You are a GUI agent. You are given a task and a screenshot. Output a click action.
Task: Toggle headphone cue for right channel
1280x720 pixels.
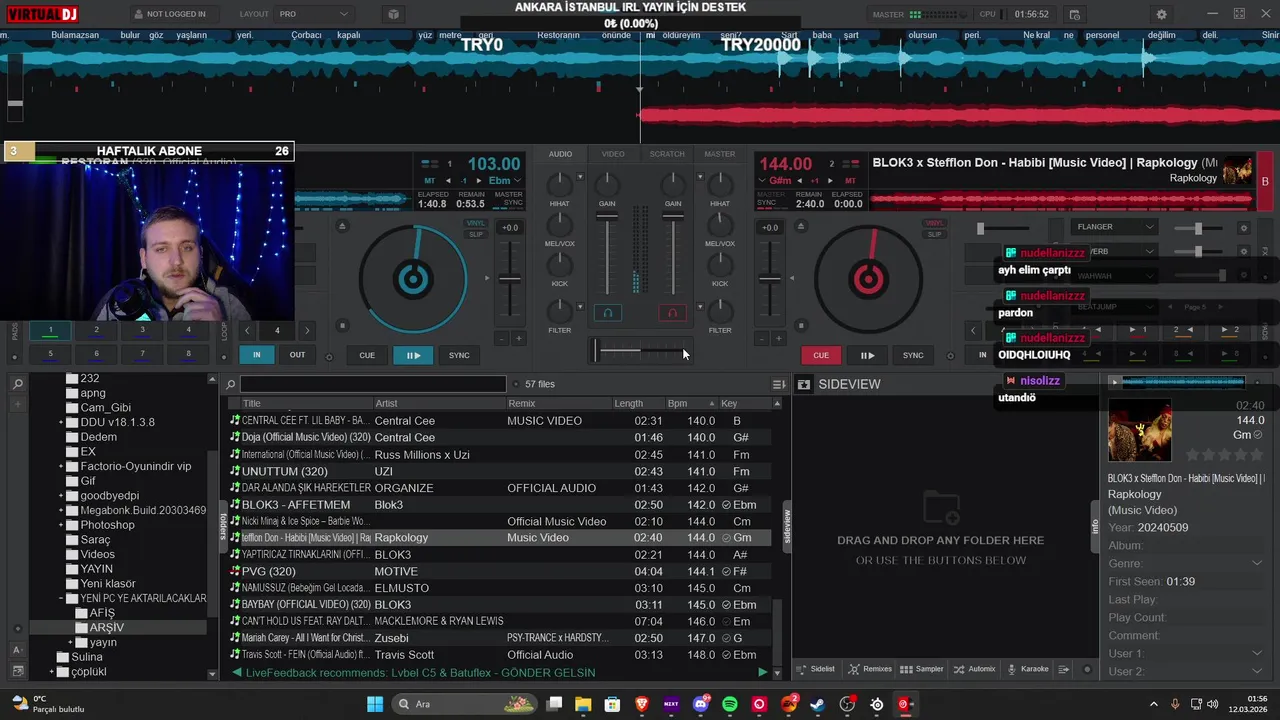(x=673, y=313)
